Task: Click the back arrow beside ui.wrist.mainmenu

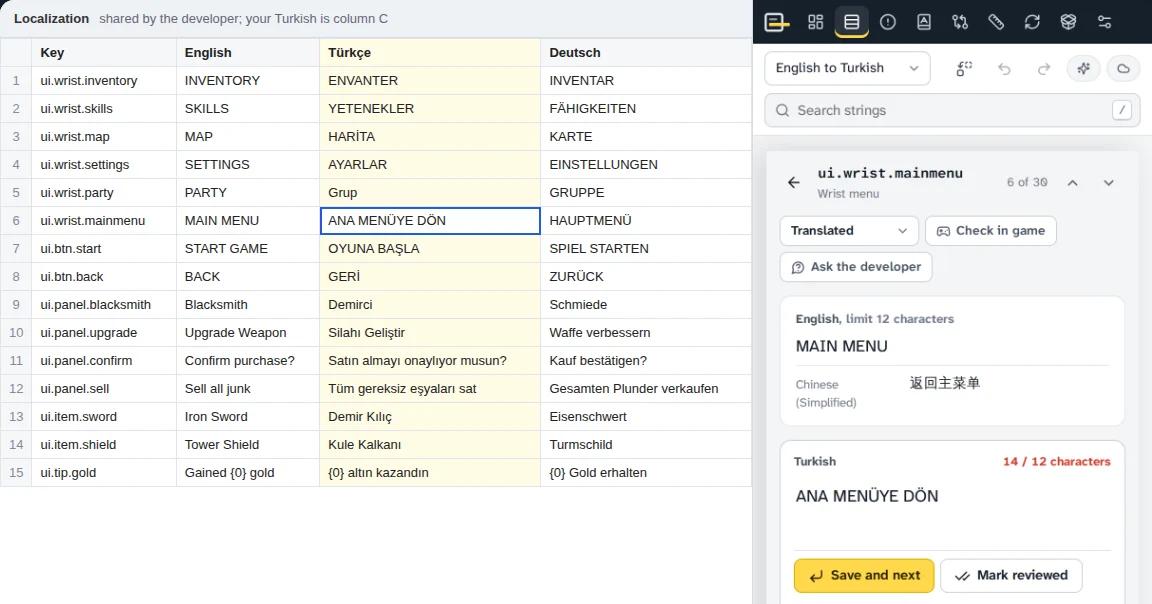Action: click(x=793, y=182)
